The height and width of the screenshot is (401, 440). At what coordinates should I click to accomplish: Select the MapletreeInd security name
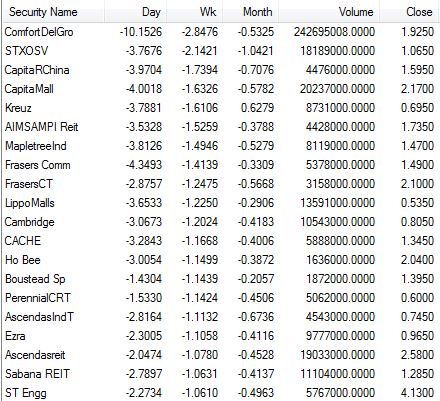(x=36, y=146)
